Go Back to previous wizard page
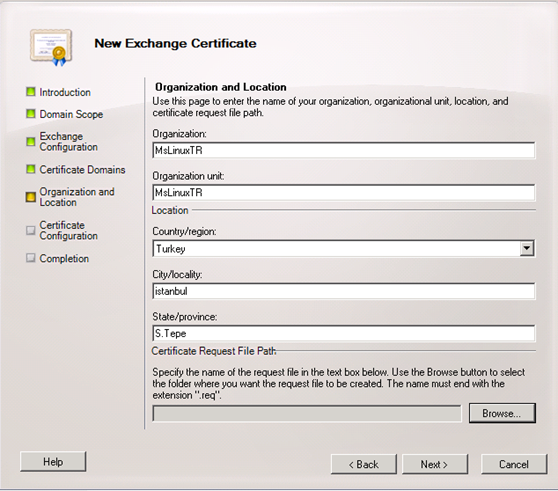This screenshot has width=558, height=491. 364,464
